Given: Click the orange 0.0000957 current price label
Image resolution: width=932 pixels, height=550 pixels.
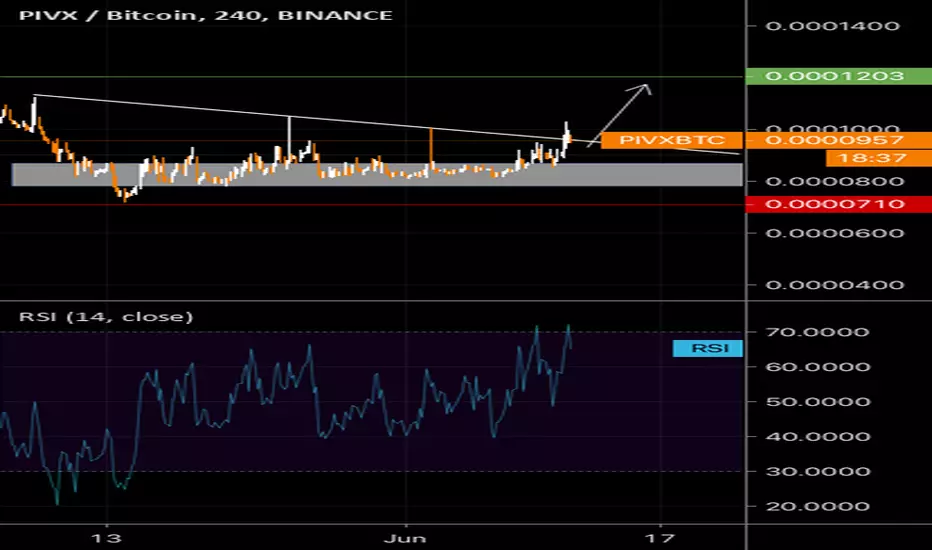Looking at the screenshot, I should point(839,140).
